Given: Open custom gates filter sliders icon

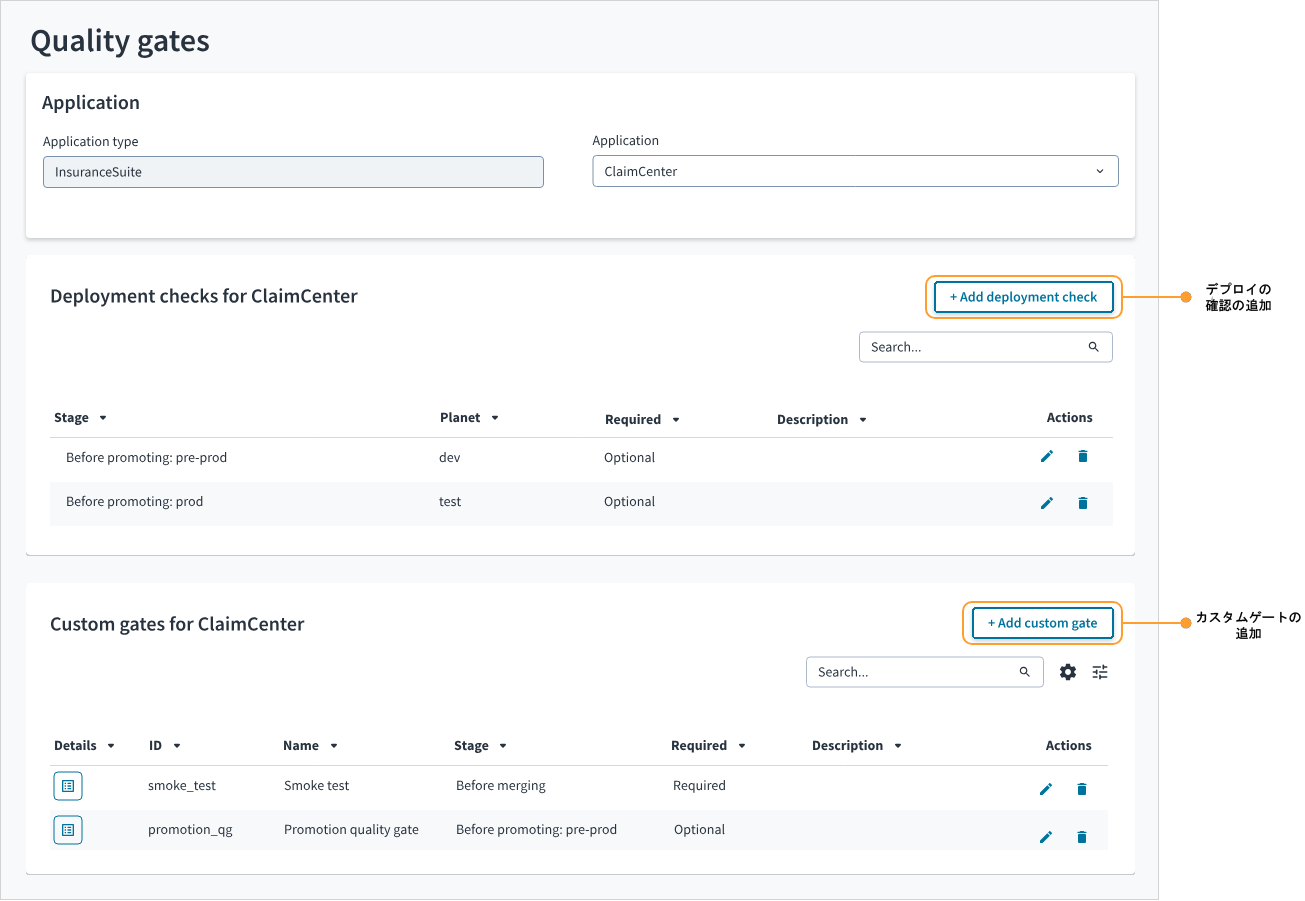Looking at the screenshot, I should click(1100, 672).
